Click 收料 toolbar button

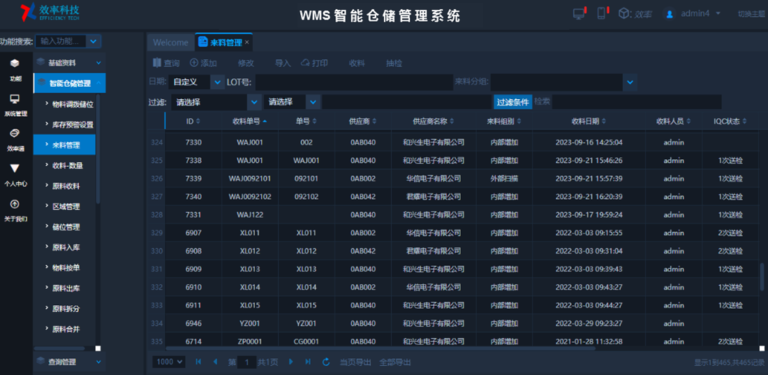(357, 63)
